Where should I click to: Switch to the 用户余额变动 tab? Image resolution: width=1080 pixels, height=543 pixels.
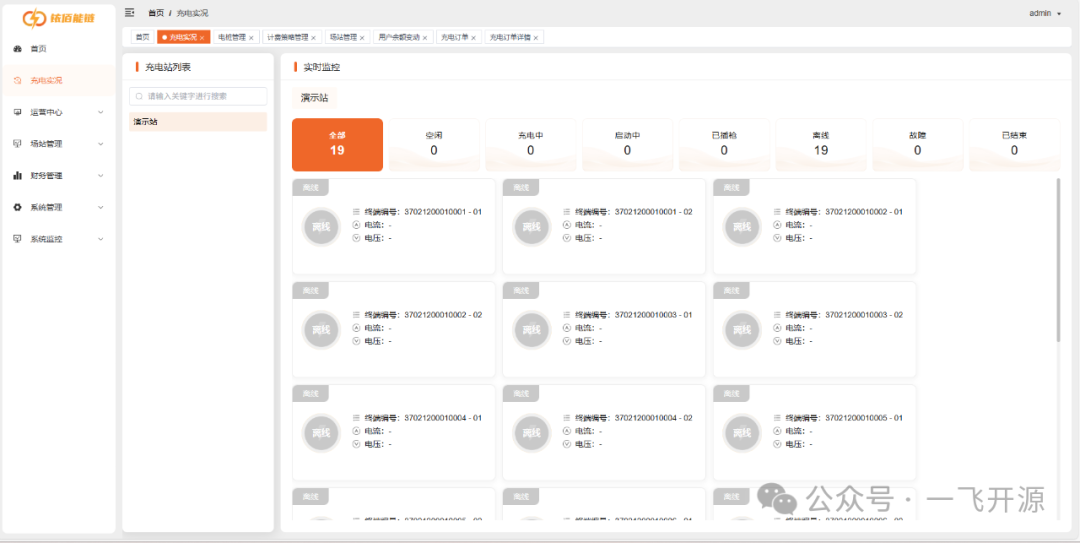(399, 37)
